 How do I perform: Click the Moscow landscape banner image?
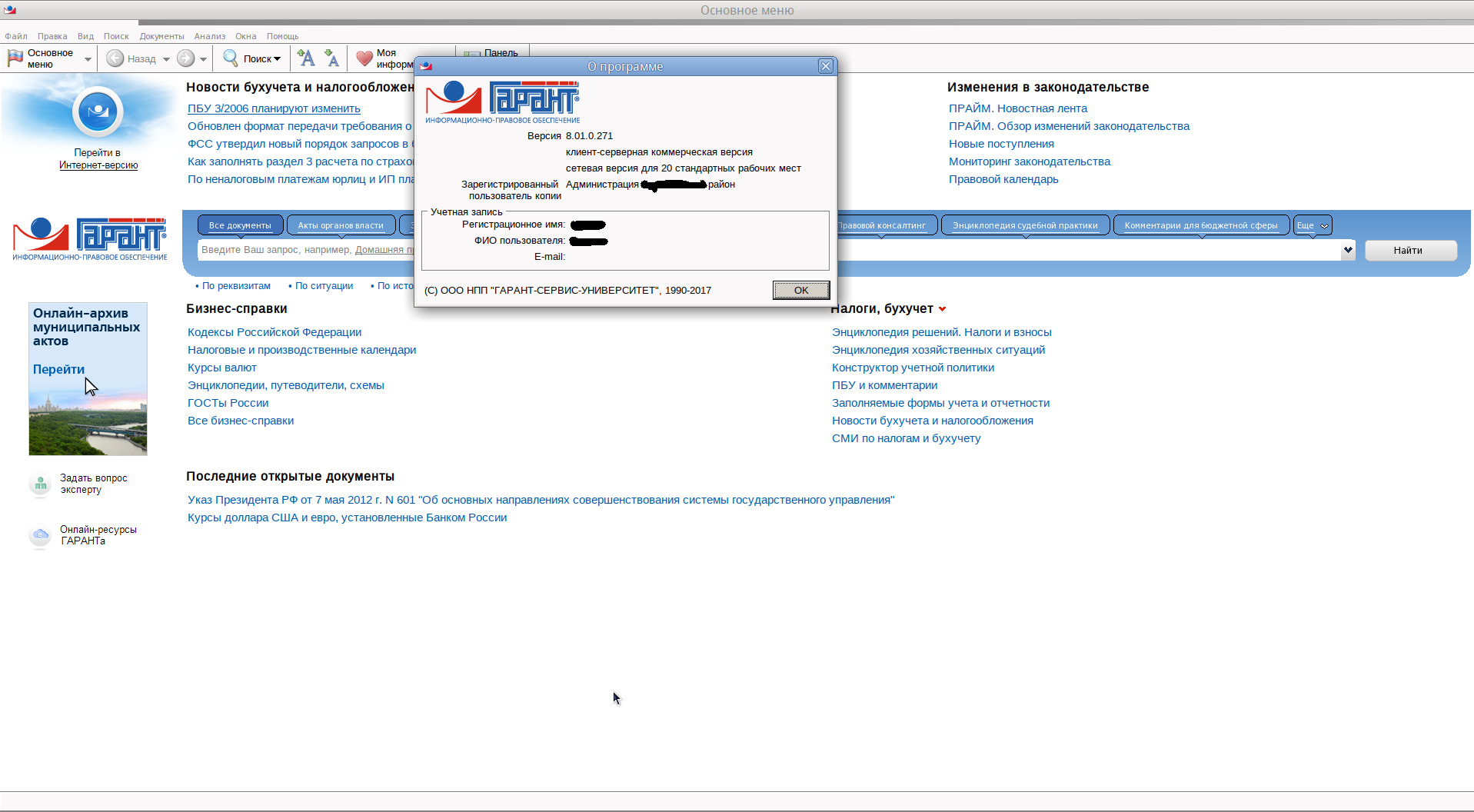tap(88, 424)
